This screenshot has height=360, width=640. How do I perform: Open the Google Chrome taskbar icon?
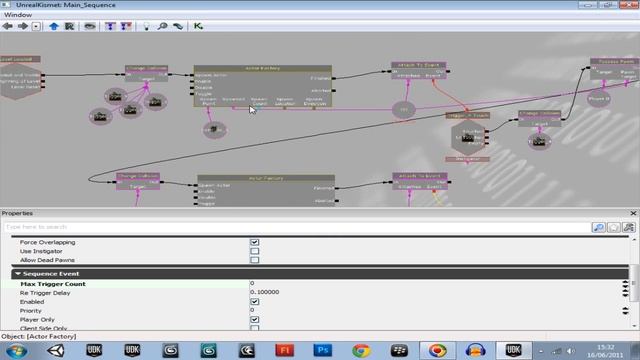361,351
